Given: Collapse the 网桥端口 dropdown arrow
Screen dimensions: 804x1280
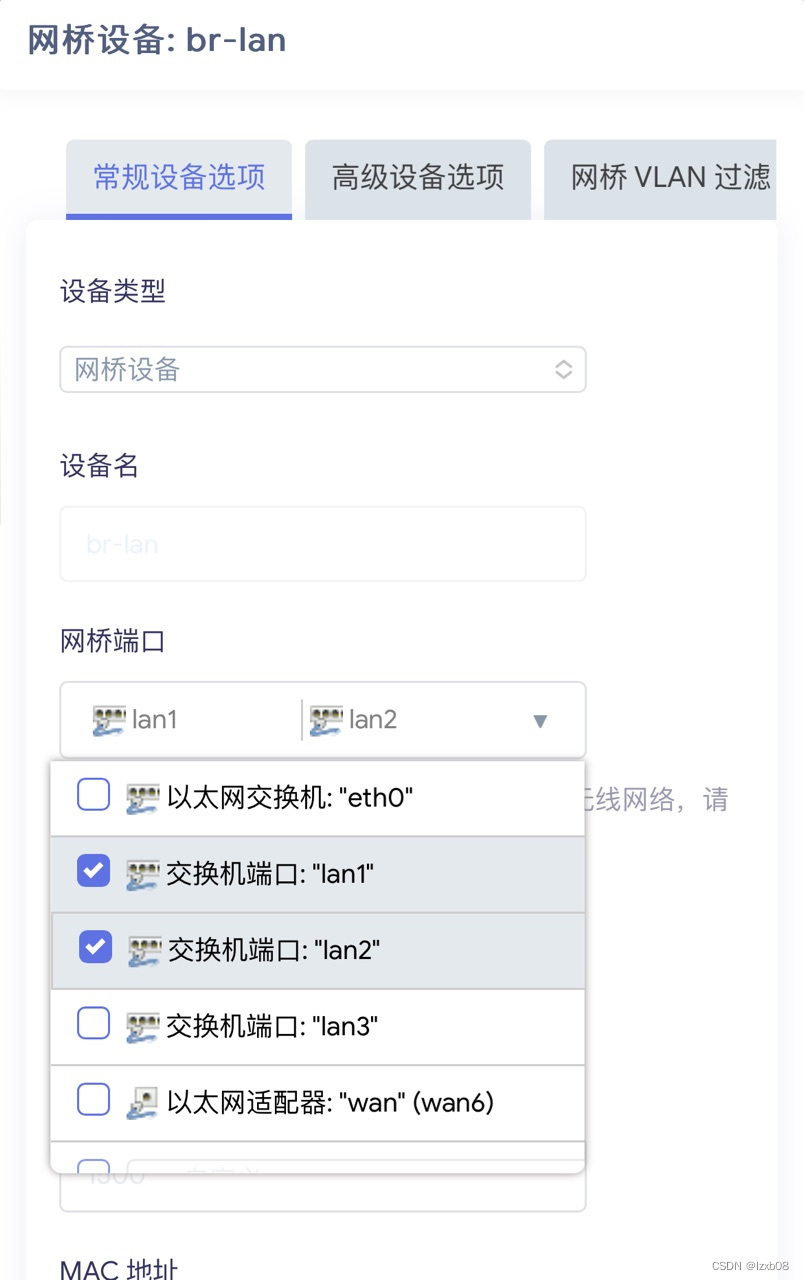Looking at the screenshot, I should click(540, 721).
